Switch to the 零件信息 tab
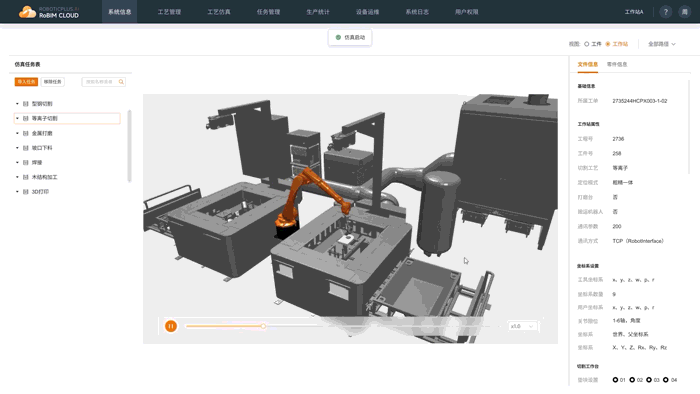The height and width of the screenshot is (394, 700). point(617,64)
